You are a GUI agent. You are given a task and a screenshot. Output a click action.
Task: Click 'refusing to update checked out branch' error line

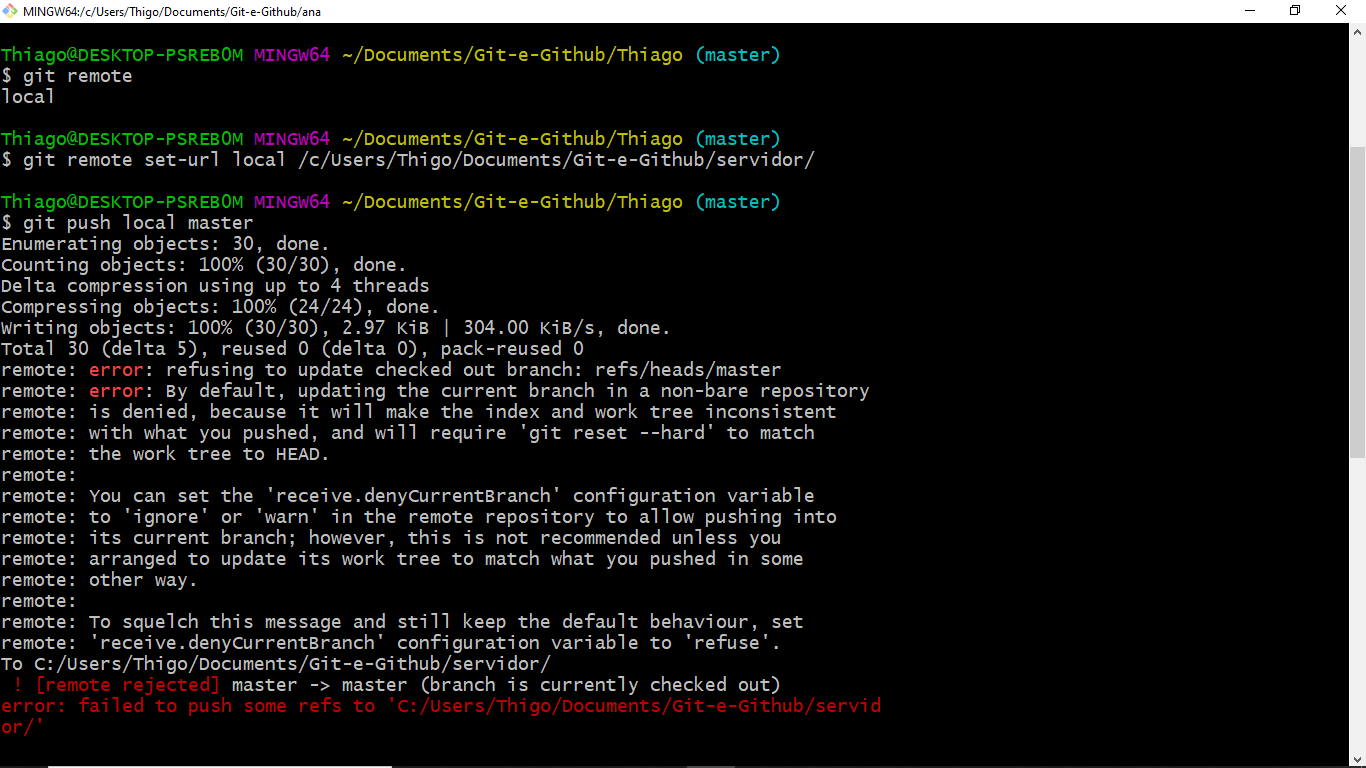click(391, 370)
